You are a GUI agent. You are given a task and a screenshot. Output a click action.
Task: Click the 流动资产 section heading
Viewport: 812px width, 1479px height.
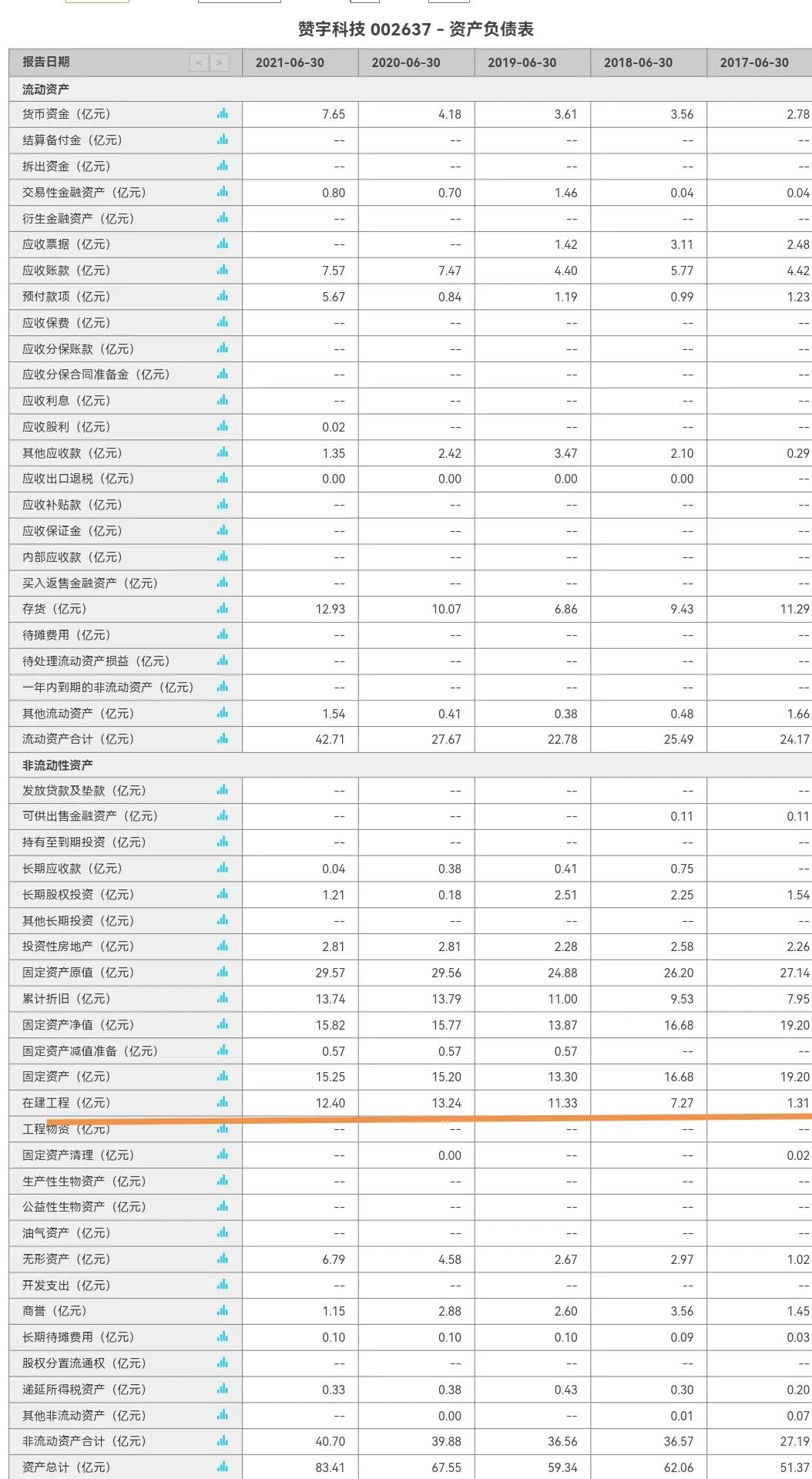(45, 89)
